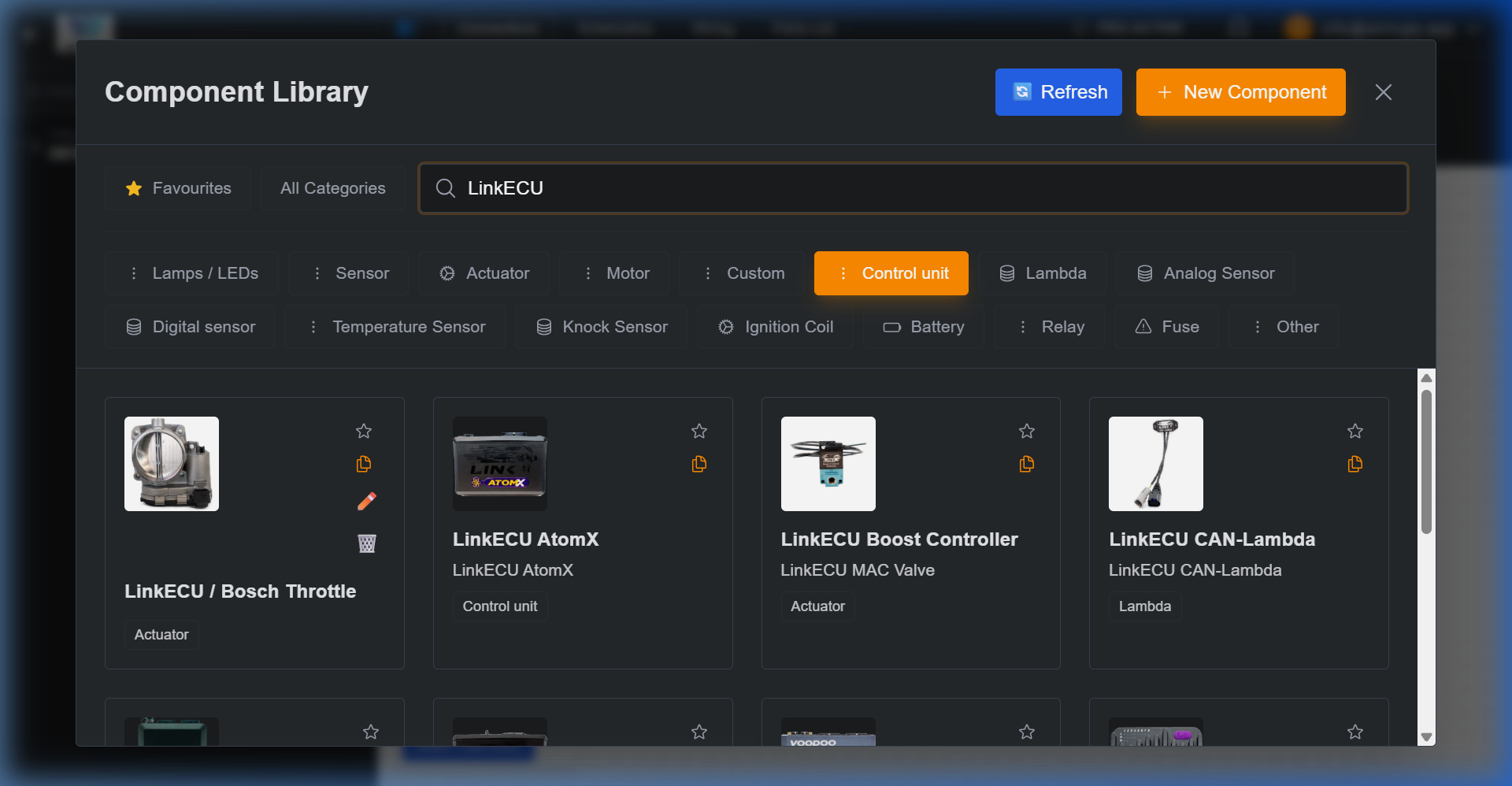Click the search magnifier icon
The image size is (1512, 786).
pos(446,188)
